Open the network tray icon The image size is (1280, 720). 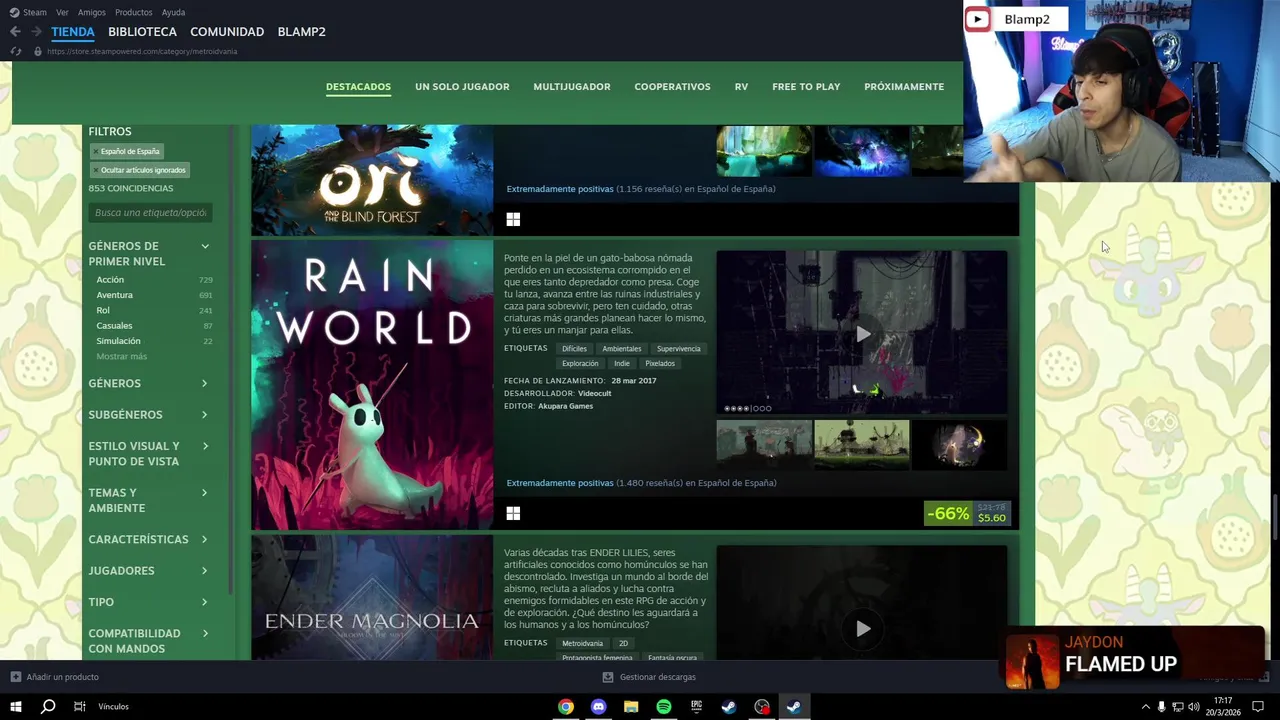click(1177, 707)
